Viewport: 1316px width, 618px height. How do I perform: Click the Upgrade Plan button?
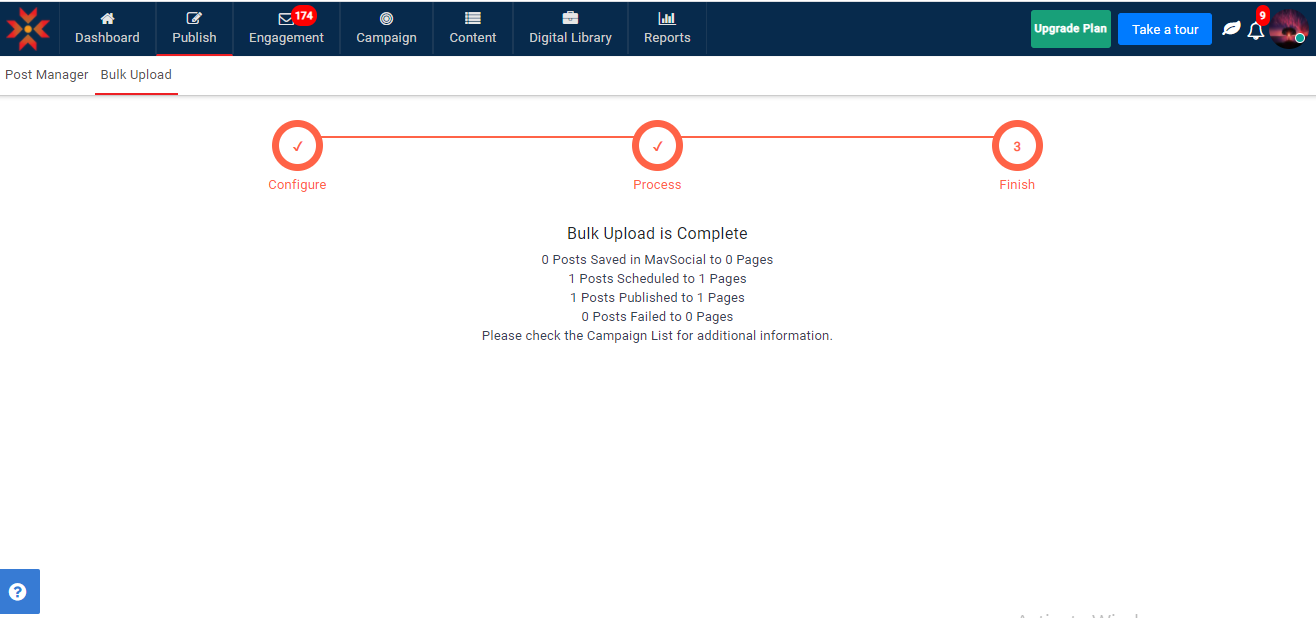click(x=1070, y=29)
